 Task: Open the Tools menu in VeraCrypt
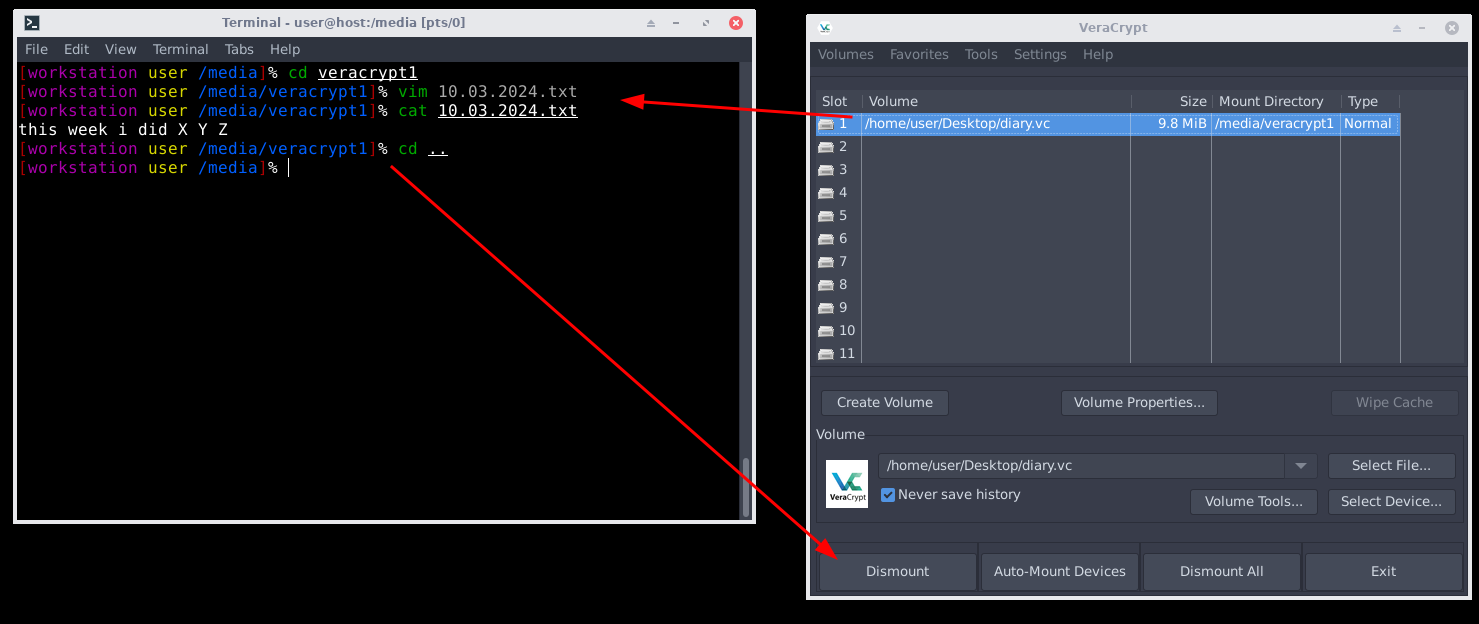click(981, 55)
